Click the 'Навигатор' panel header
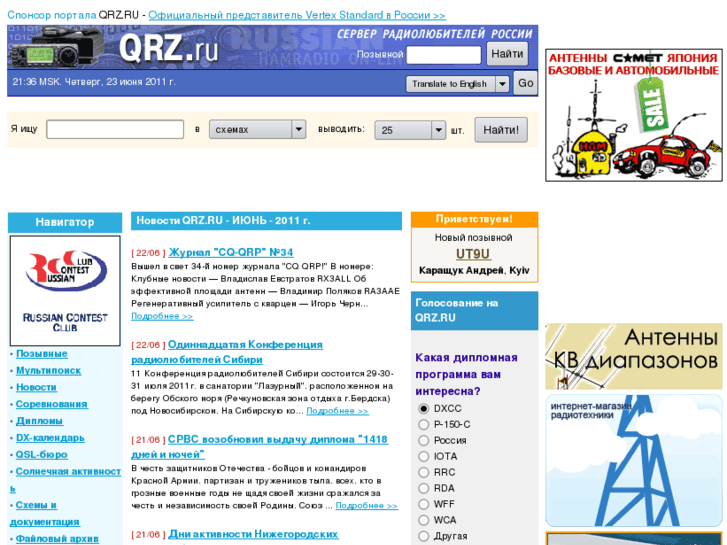The image size is (727, 545). (x=65, y=222)
